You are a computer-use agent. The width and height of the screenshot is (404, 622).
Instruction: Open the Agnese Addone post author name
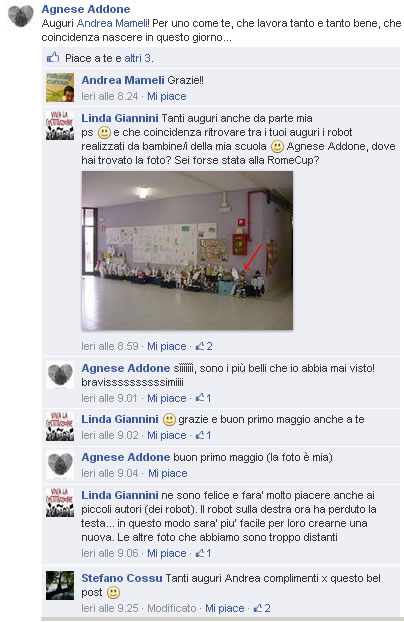(x=86, y=9)
